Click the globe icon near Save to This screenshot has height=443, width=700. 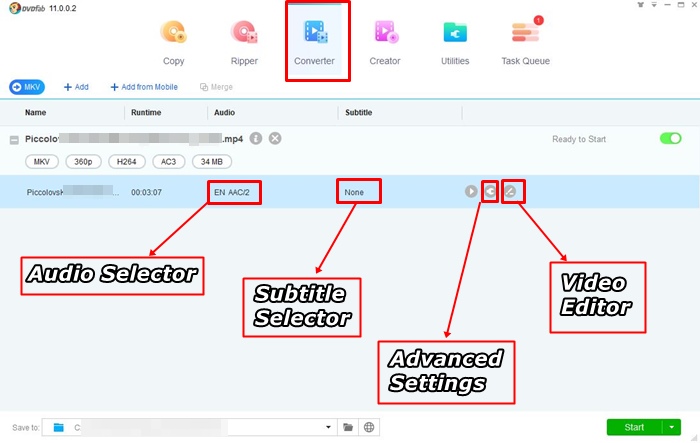[369, 427]
